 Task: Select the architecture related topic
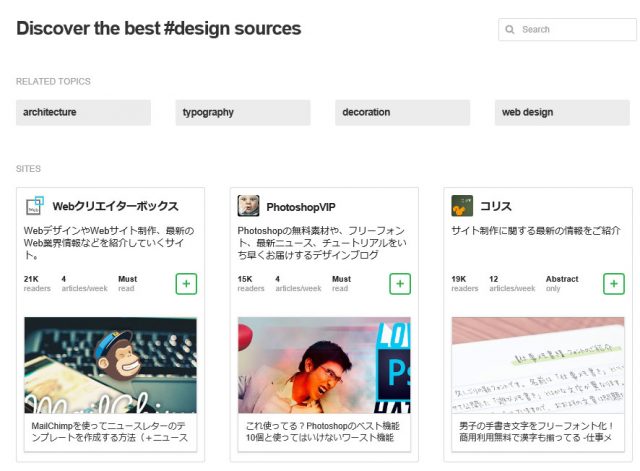(83, 112)
